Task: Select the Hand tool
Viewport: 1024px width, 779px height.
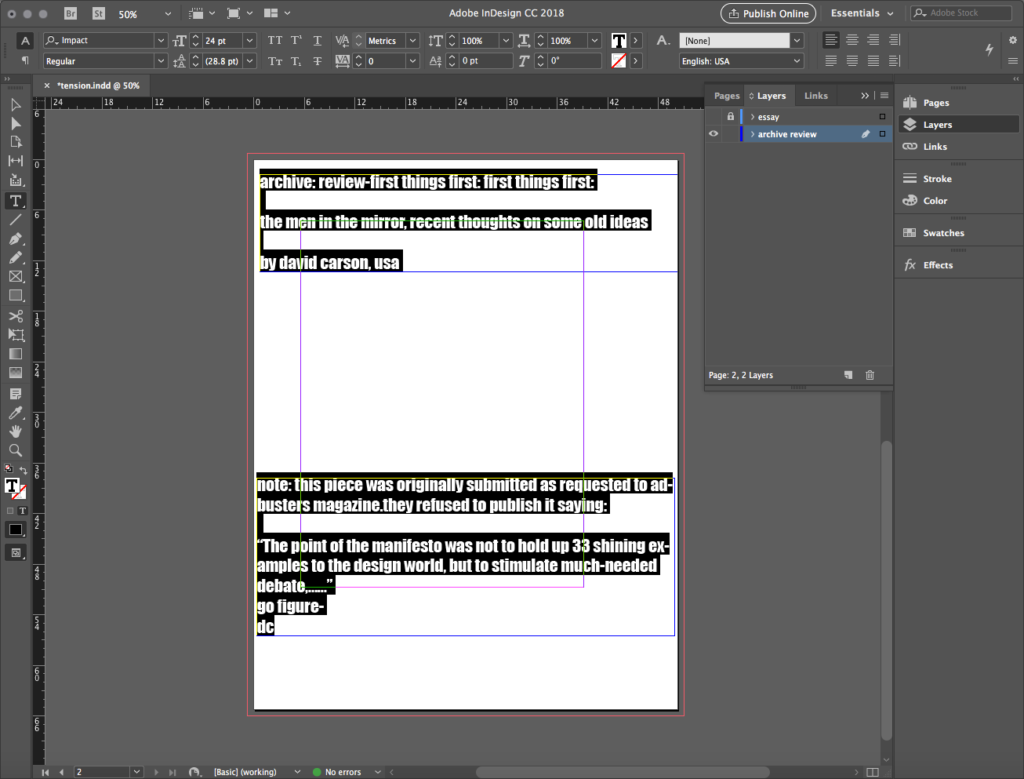Action: point(16,431)
